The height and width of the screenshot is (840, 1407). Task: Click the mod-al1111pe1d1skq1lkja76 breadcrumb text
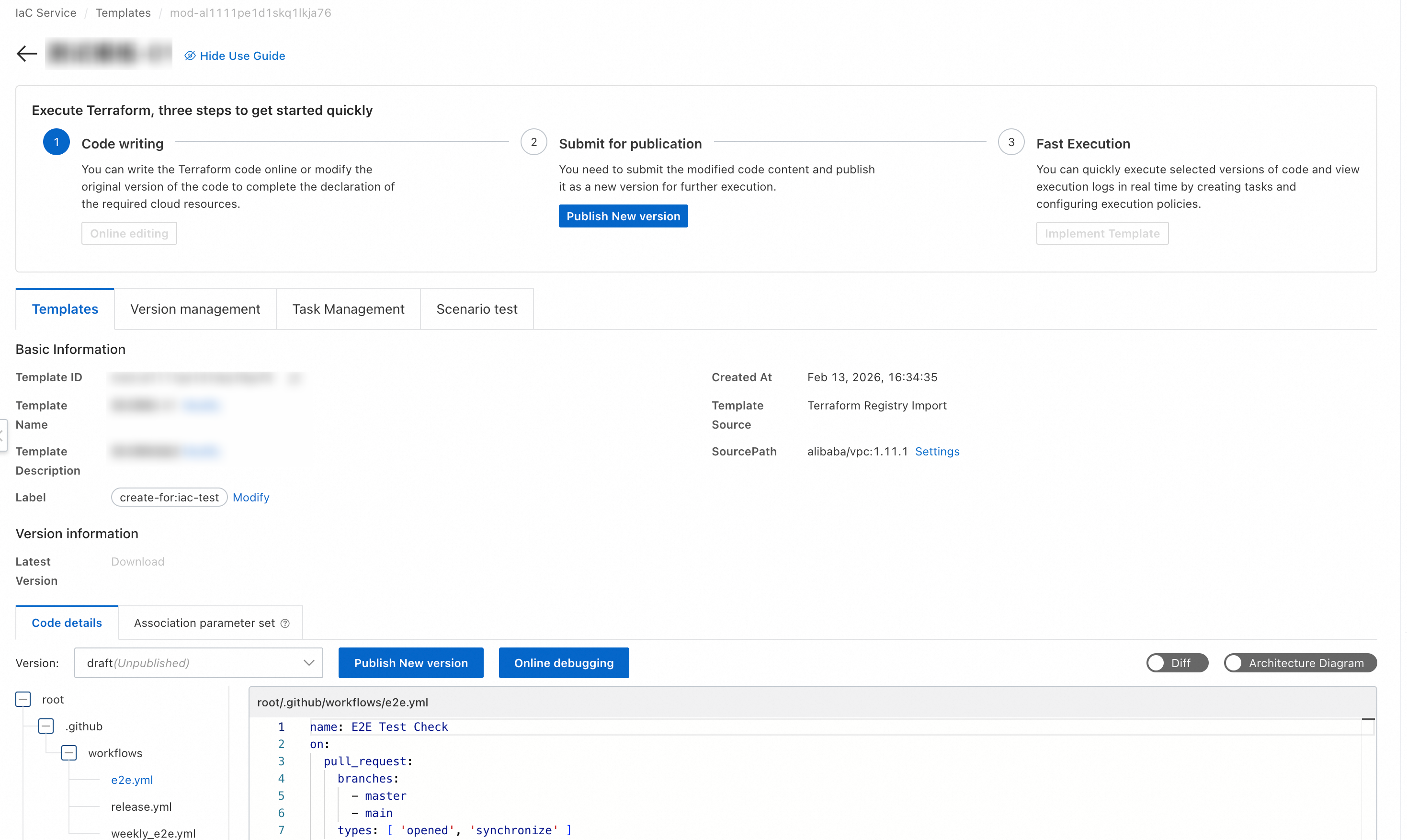coord(250,12)
